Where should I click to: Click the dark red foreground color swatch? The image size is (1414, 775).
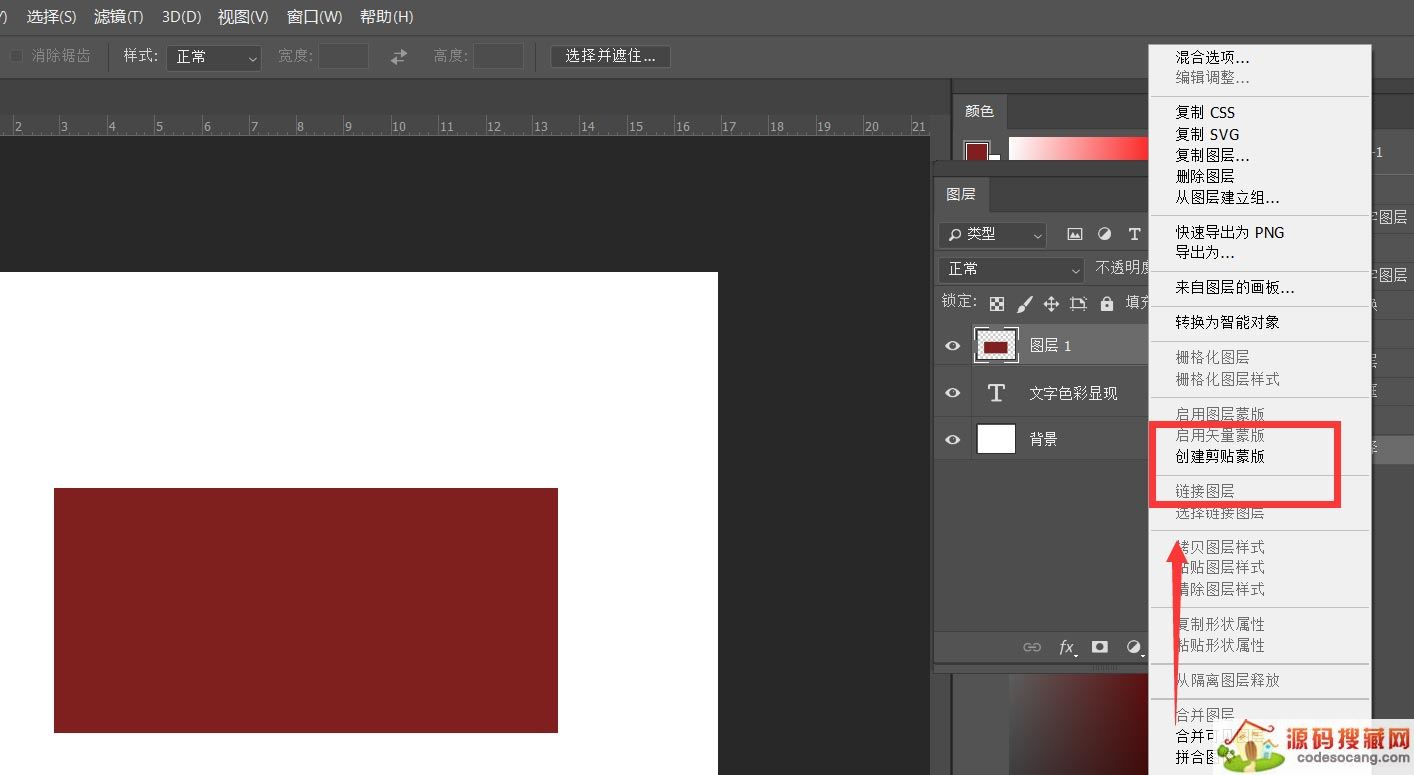coord(976,152)
